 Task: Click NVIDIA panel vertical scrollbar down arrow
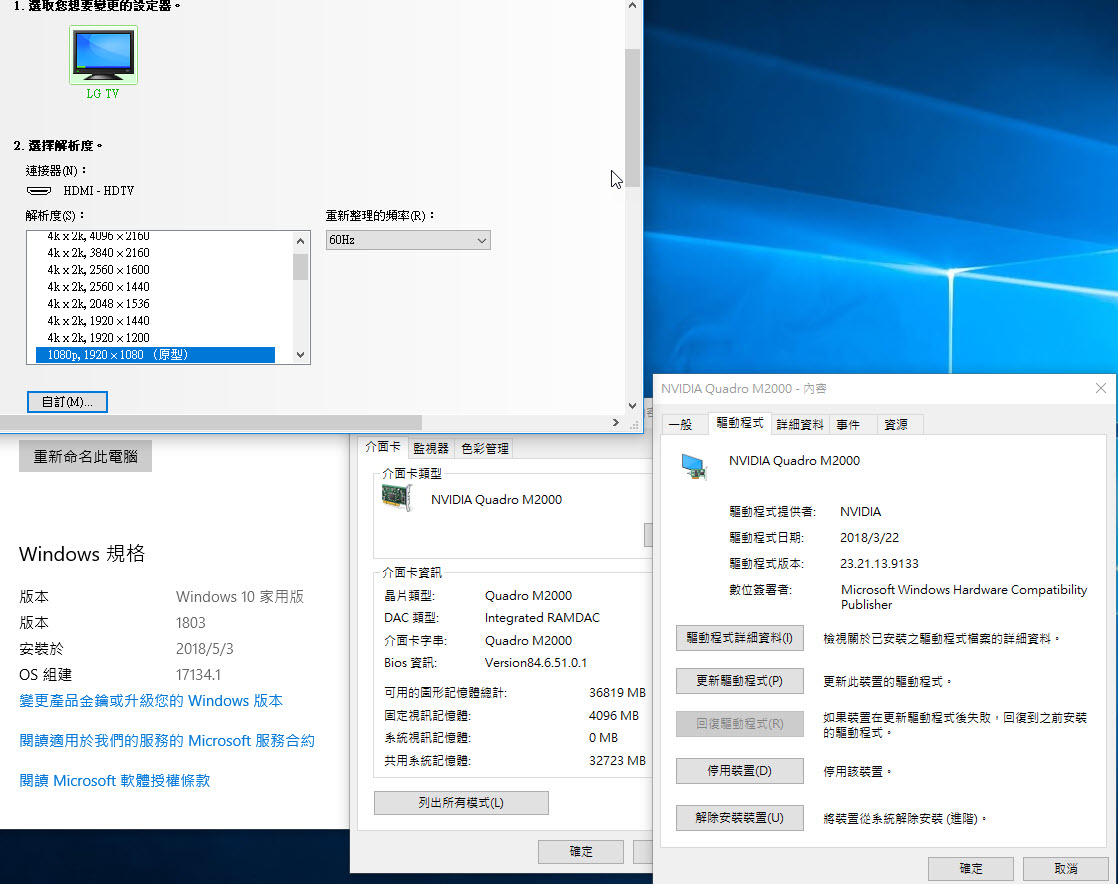click(x=632, y=406)
